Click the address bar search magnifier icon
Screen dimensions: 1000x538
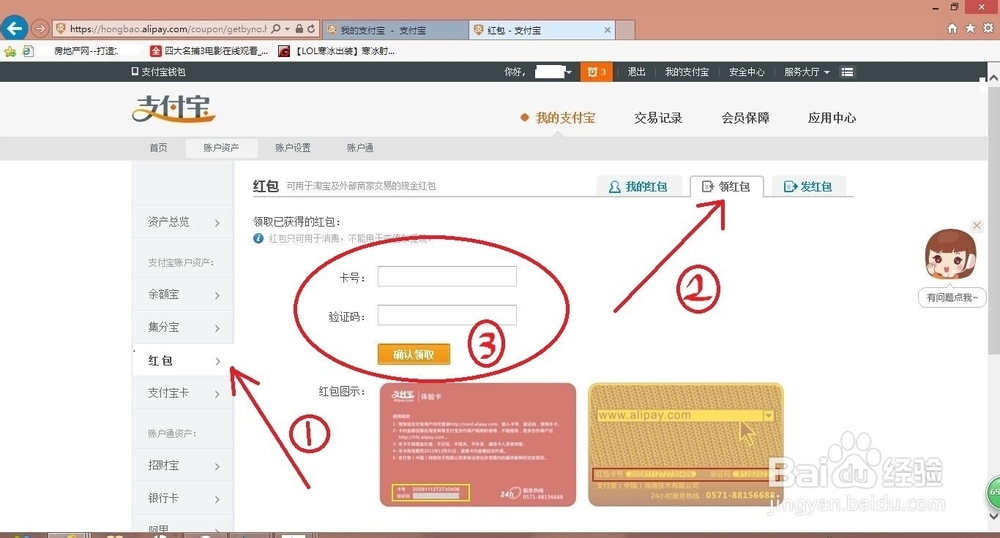pyautogui.click(x=276, y=29)
